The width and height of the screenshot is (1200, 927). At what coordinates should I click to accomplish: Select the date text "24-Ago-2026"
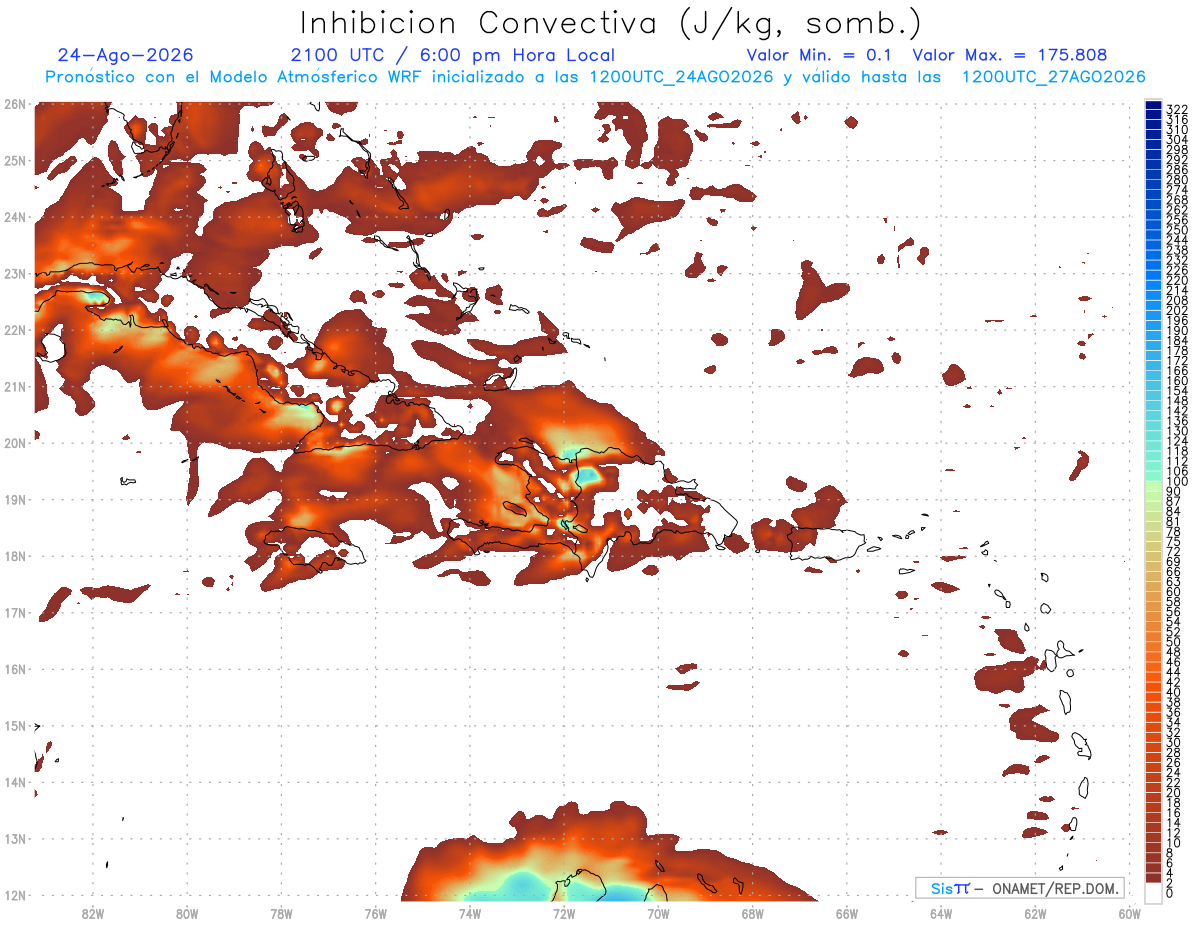(x=126, y=55)
